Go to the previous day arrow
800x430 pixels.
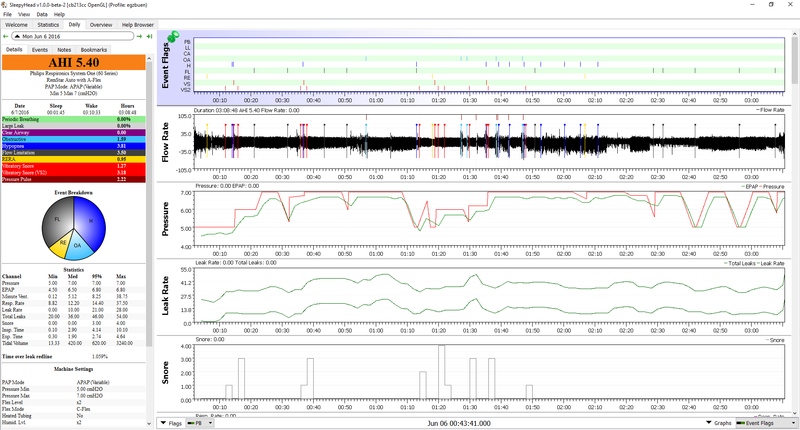click(6, 37)
